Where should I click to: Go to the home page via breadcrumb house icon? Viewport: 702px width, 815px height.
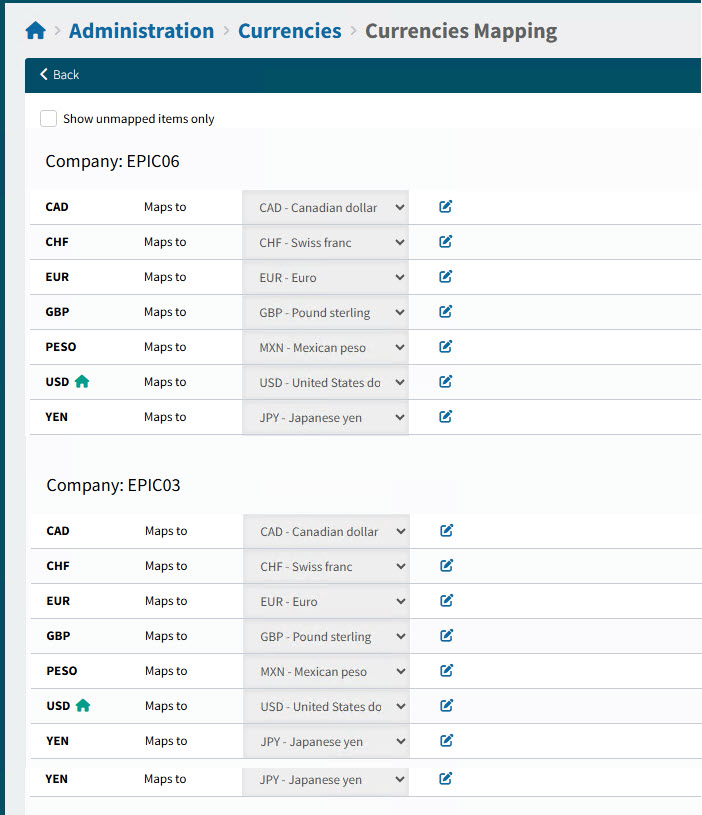pyautogui.click(x=36, y=31)
